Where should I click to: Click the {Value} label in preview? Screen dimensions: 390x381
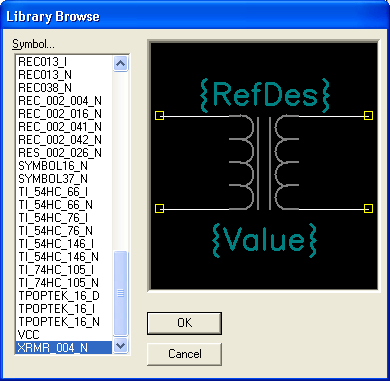coord(264,240)
